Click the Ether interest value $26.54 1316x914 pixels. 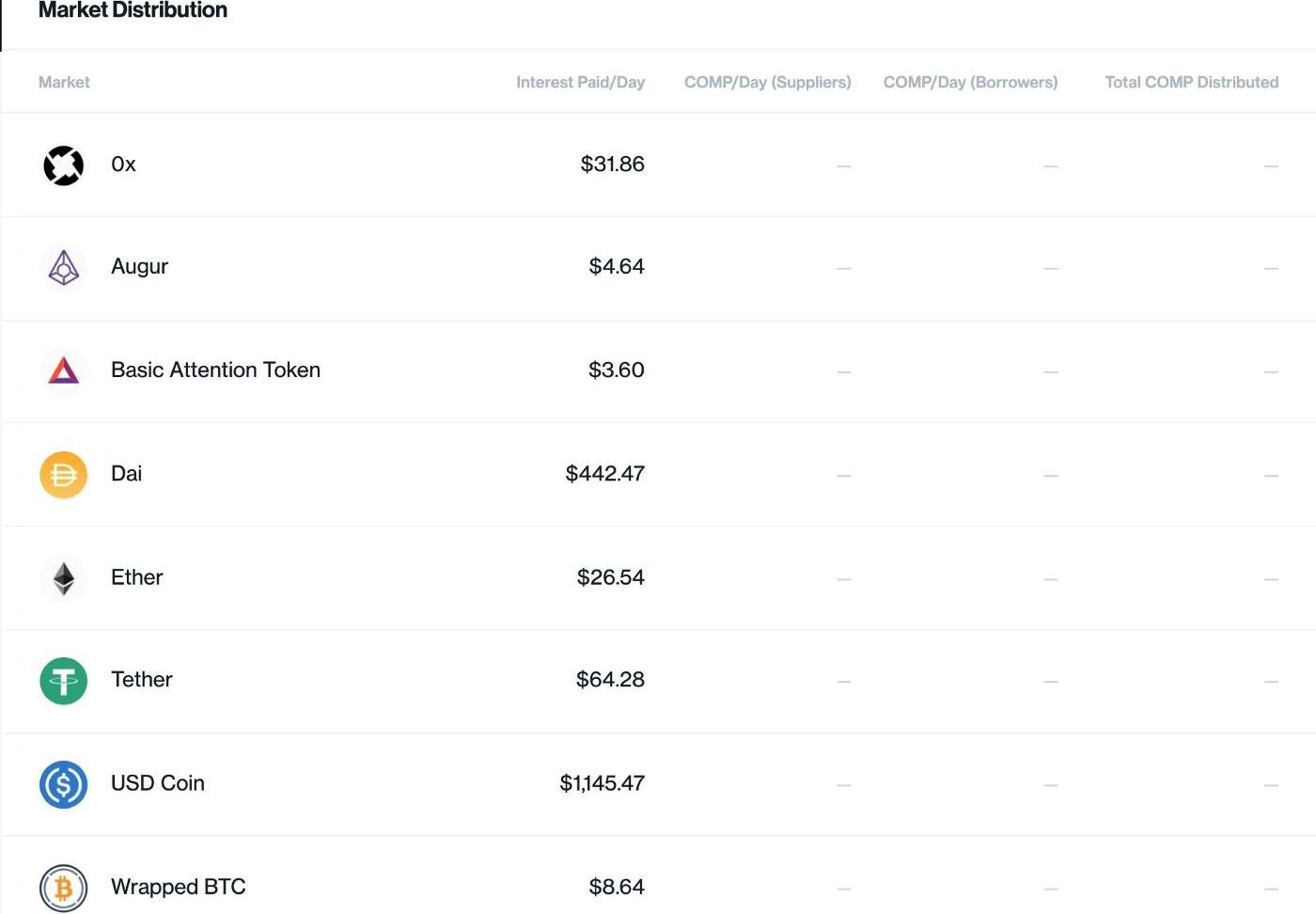(x=610, y=577)
